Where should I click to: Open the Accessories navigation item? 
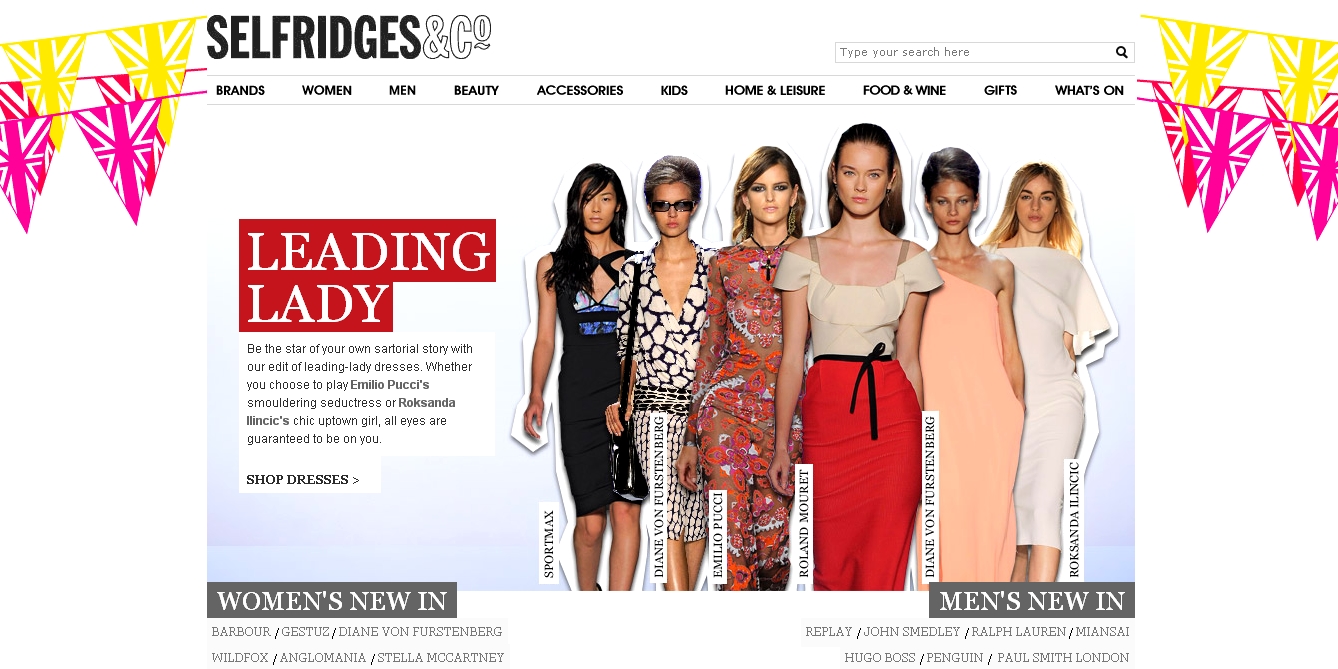(x=580, y=90)
